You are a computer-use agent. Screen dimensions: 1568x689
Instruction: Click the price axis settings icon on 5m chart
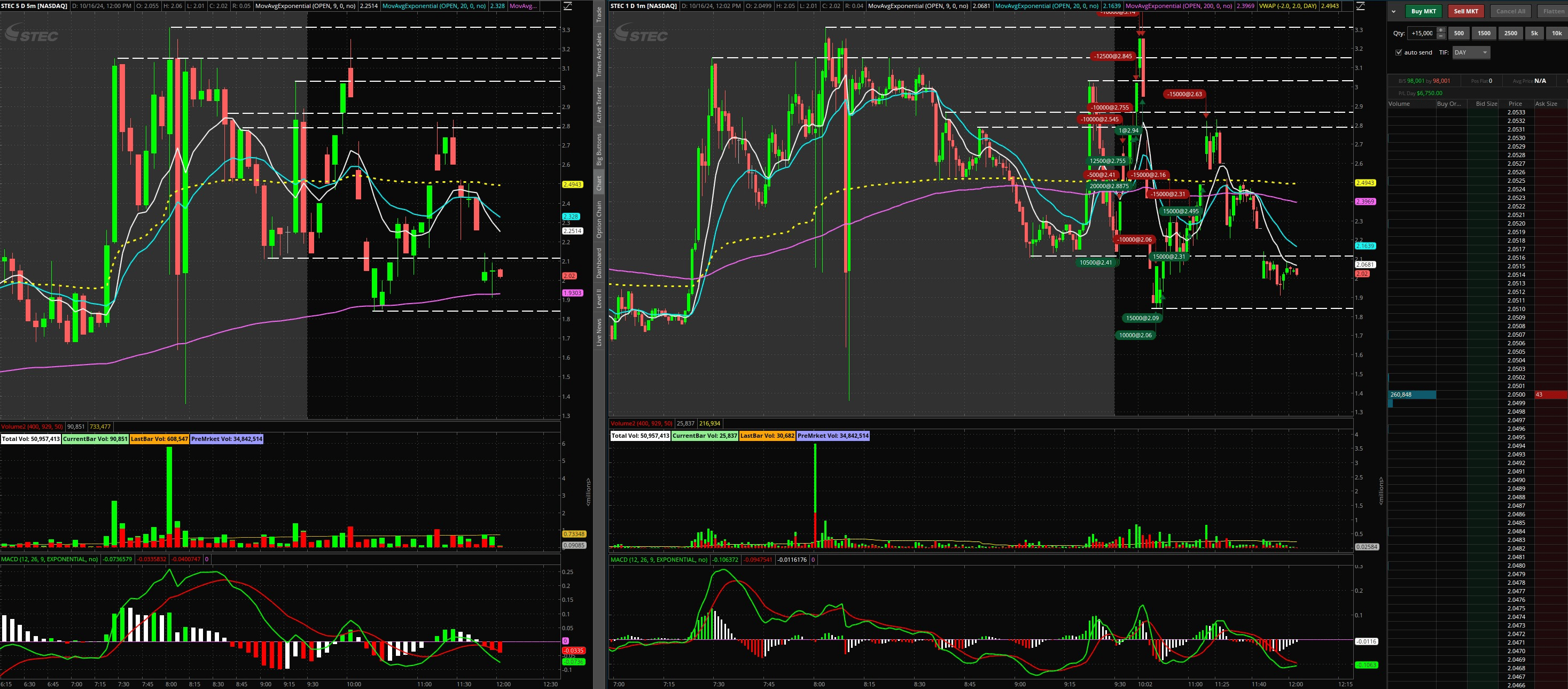567,6
